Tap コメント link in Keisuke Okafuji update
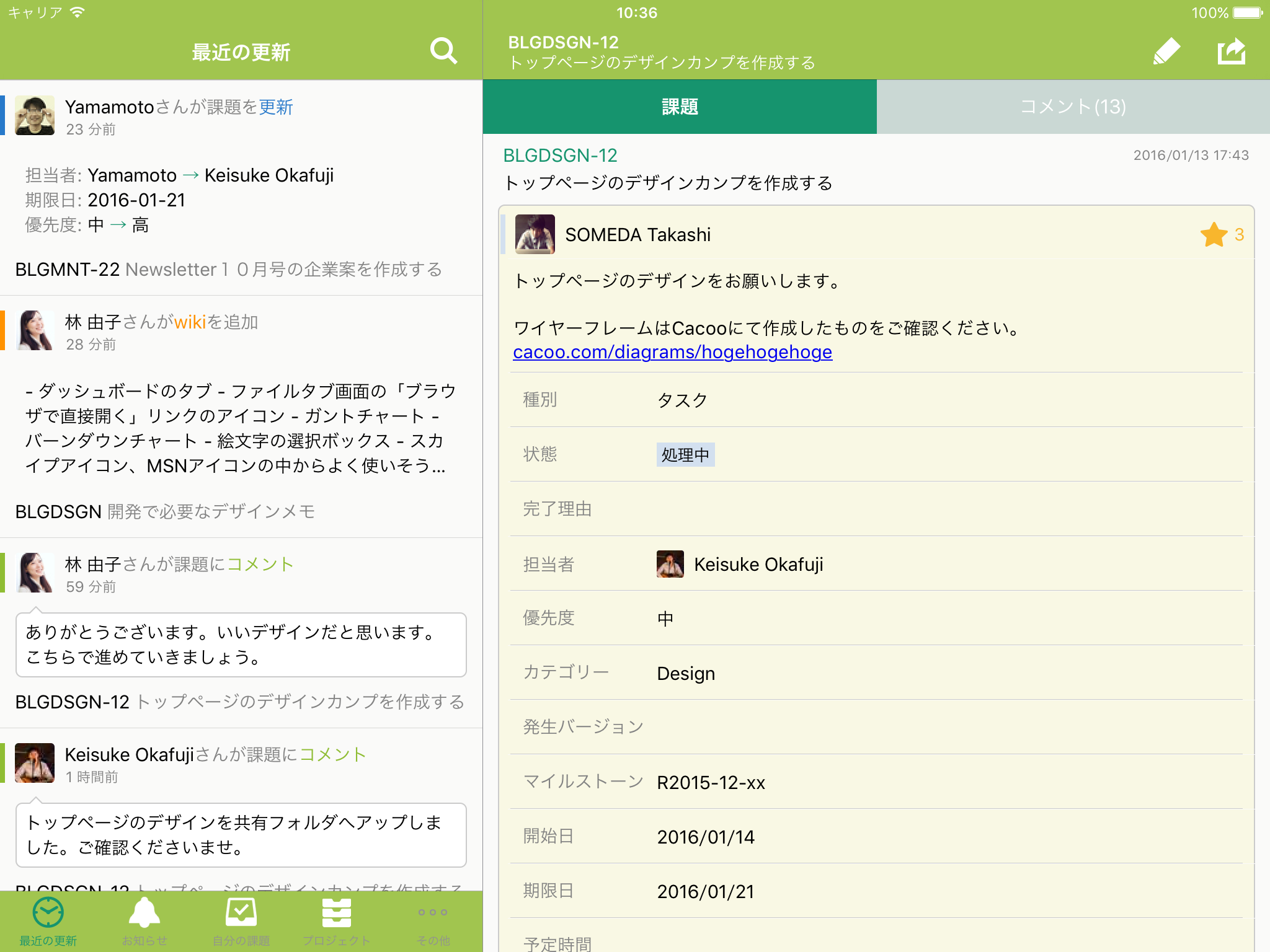Screen dimensions: 1270x952 coord(333,754)
